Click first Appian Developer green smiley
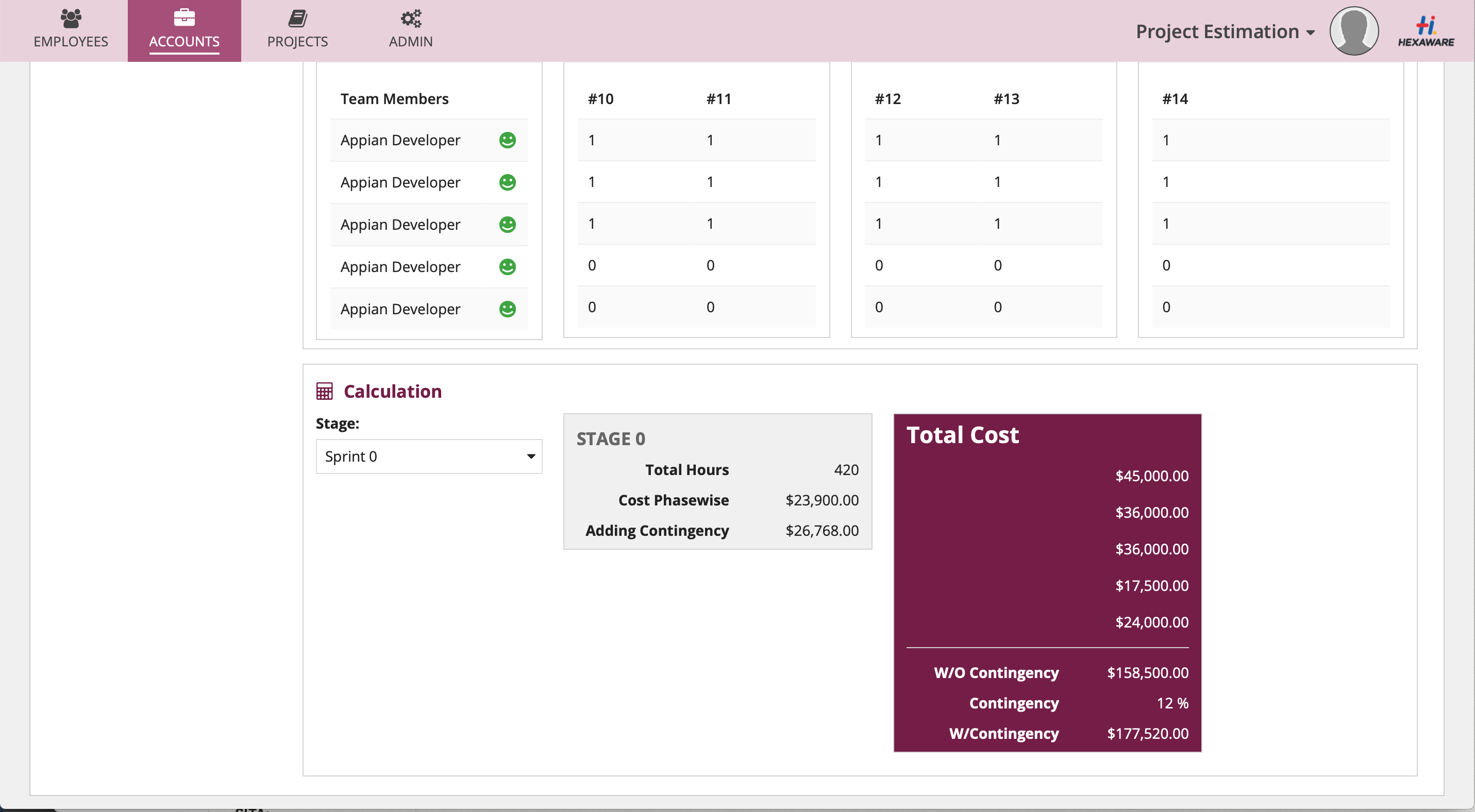 click(507, 140)
